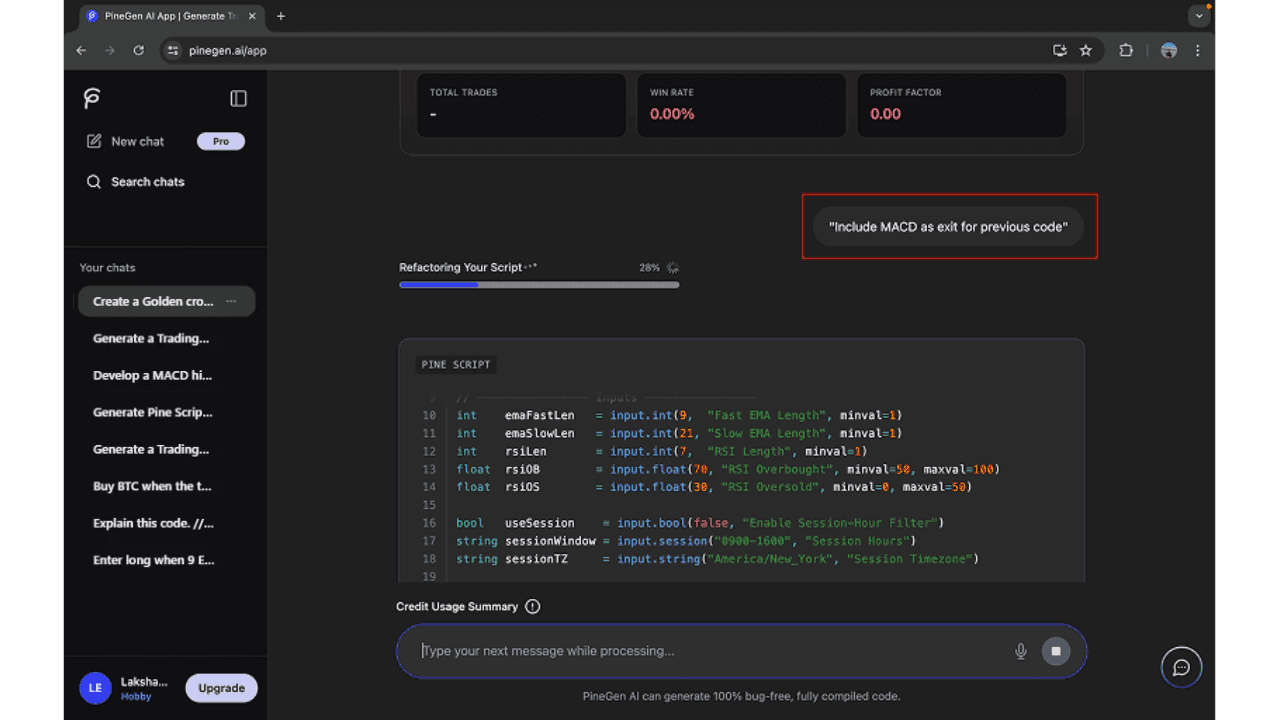Image resolution: width=1280 pixels, height=720 pixels.
Task: Click the Win Rate 0.00% card
Action: [x=741, y=105]
